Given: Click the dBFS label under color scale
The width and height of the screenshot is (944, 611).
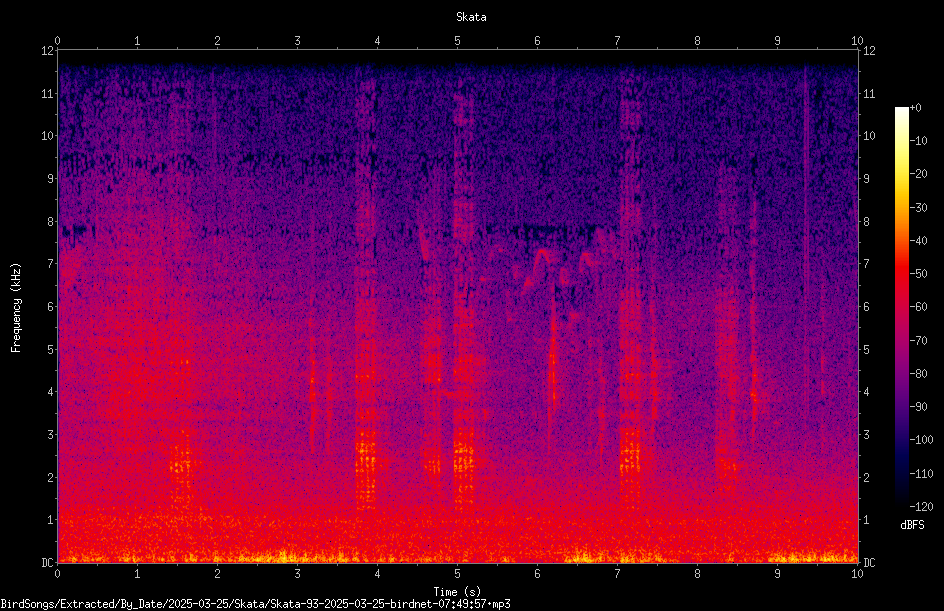Looking at the screenshot, I should 912,525.
